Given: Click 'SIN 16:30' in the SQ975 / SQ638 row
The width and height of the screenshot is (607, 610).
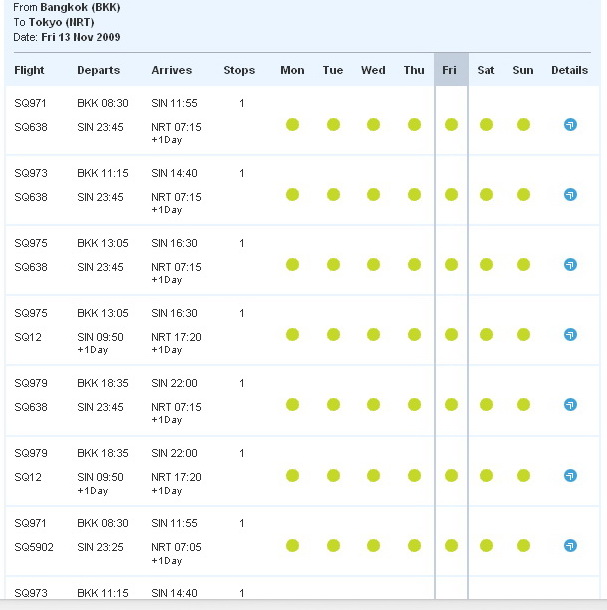Looking at the screenshot, I should click(x=174, y=243).
